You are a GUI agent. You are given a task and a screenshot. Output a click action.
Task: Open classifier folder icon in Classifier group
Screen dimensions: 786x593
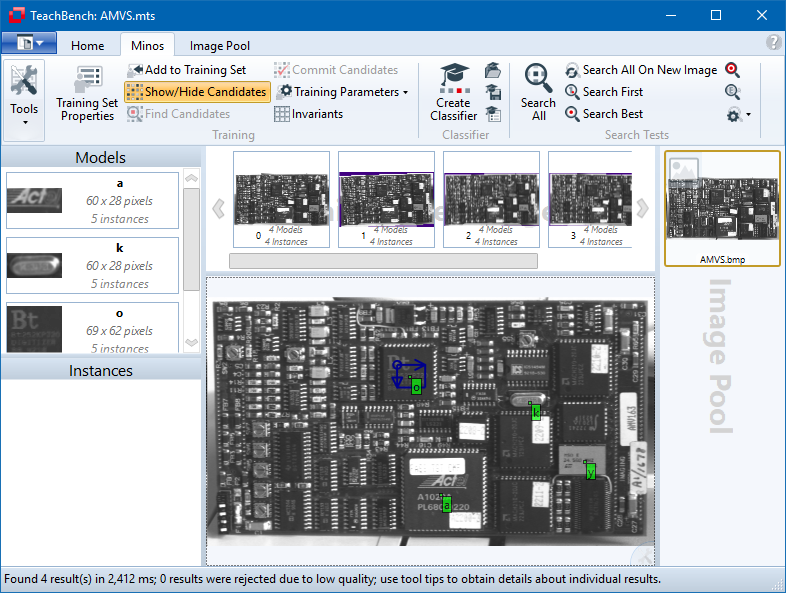coord(493,70)
